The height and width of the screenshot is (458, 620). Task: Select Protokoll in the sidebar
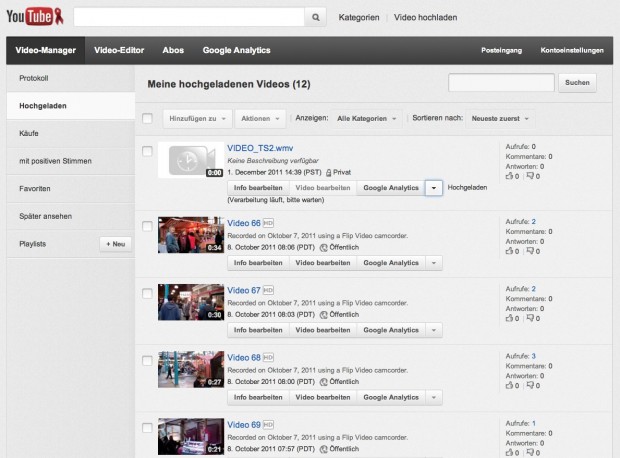click(x=71, y=78)
